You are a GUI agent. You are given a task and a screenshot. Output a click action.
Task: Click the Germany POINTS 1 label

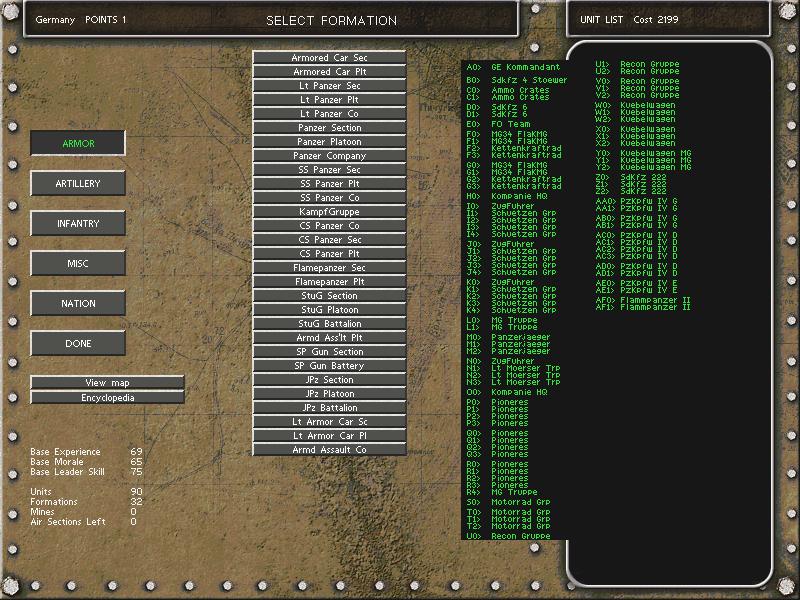coord(81,19)
